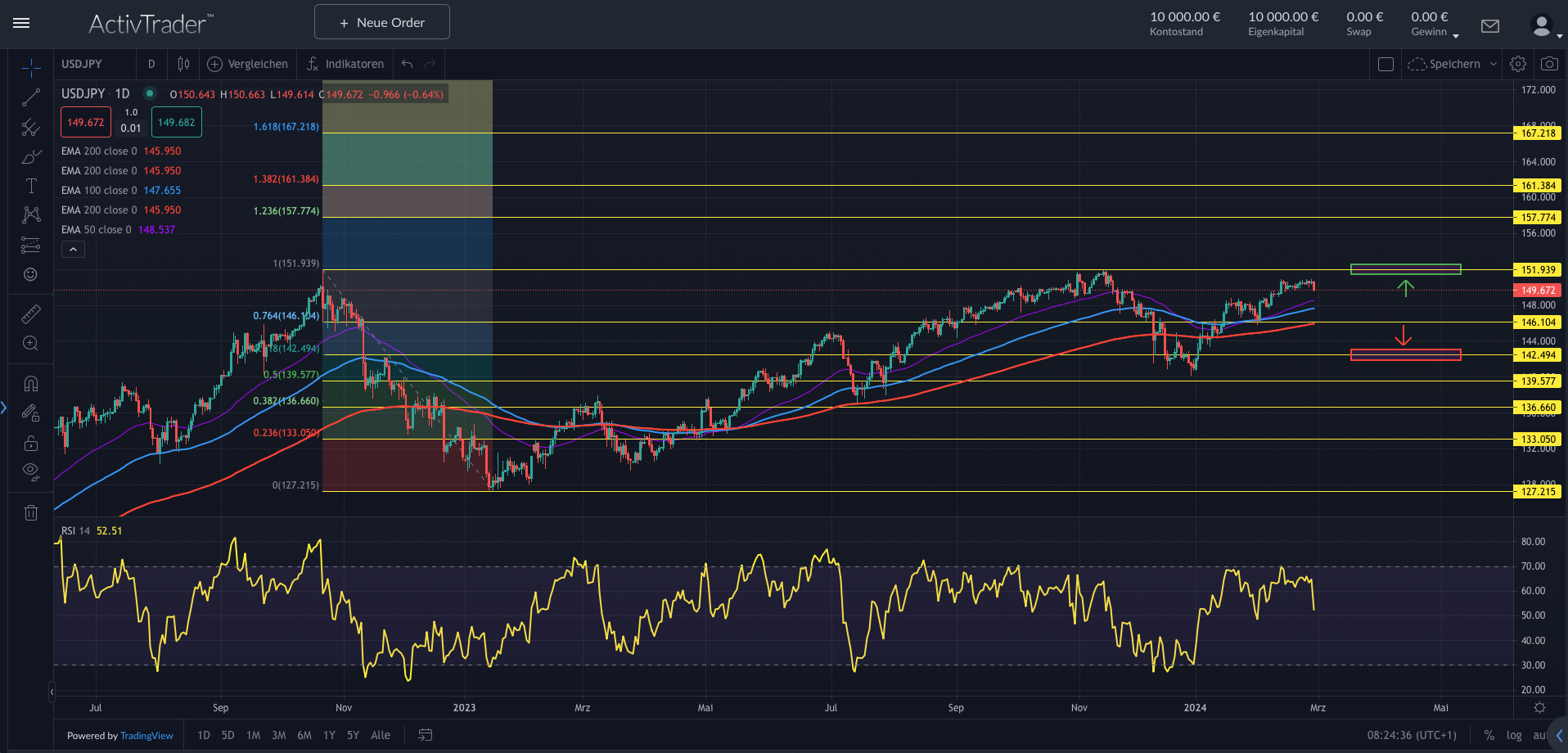Viewport: 1568px width, 753px height.
Task: Remove all drawings with the trash icon
Action: pos(30,512)
